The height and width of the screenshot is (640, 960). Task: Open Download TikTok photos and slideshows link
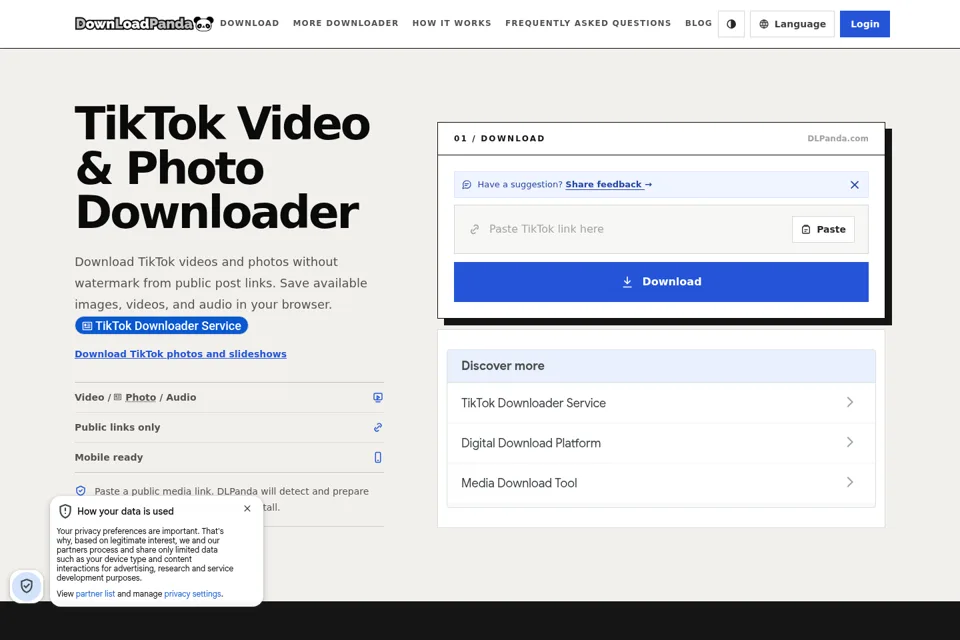[x=181, y=354]
